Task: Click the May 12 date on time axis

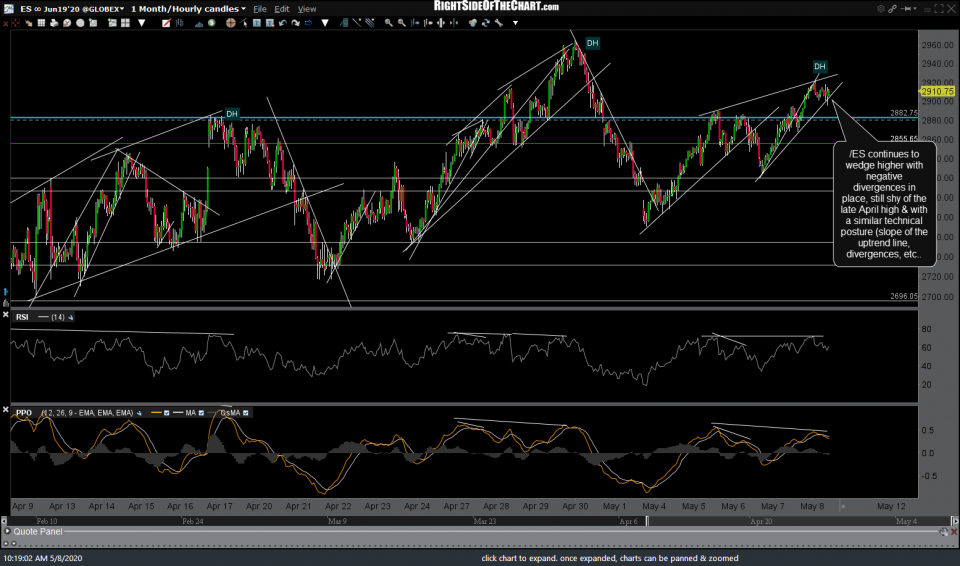Action: (891, 506)
